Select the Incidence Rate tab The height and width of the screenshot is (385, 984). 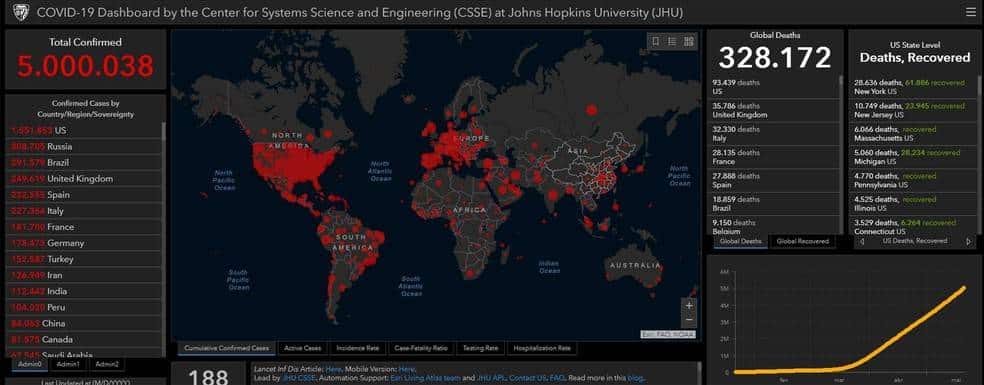coord(357,348)
